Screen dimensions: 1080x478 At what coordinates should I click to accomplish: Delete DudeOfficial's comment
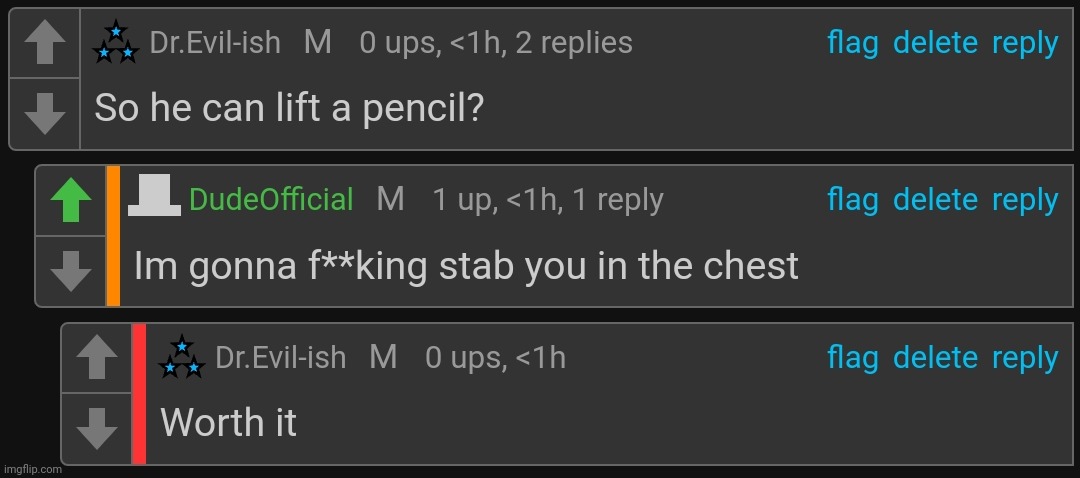point(935,200)
